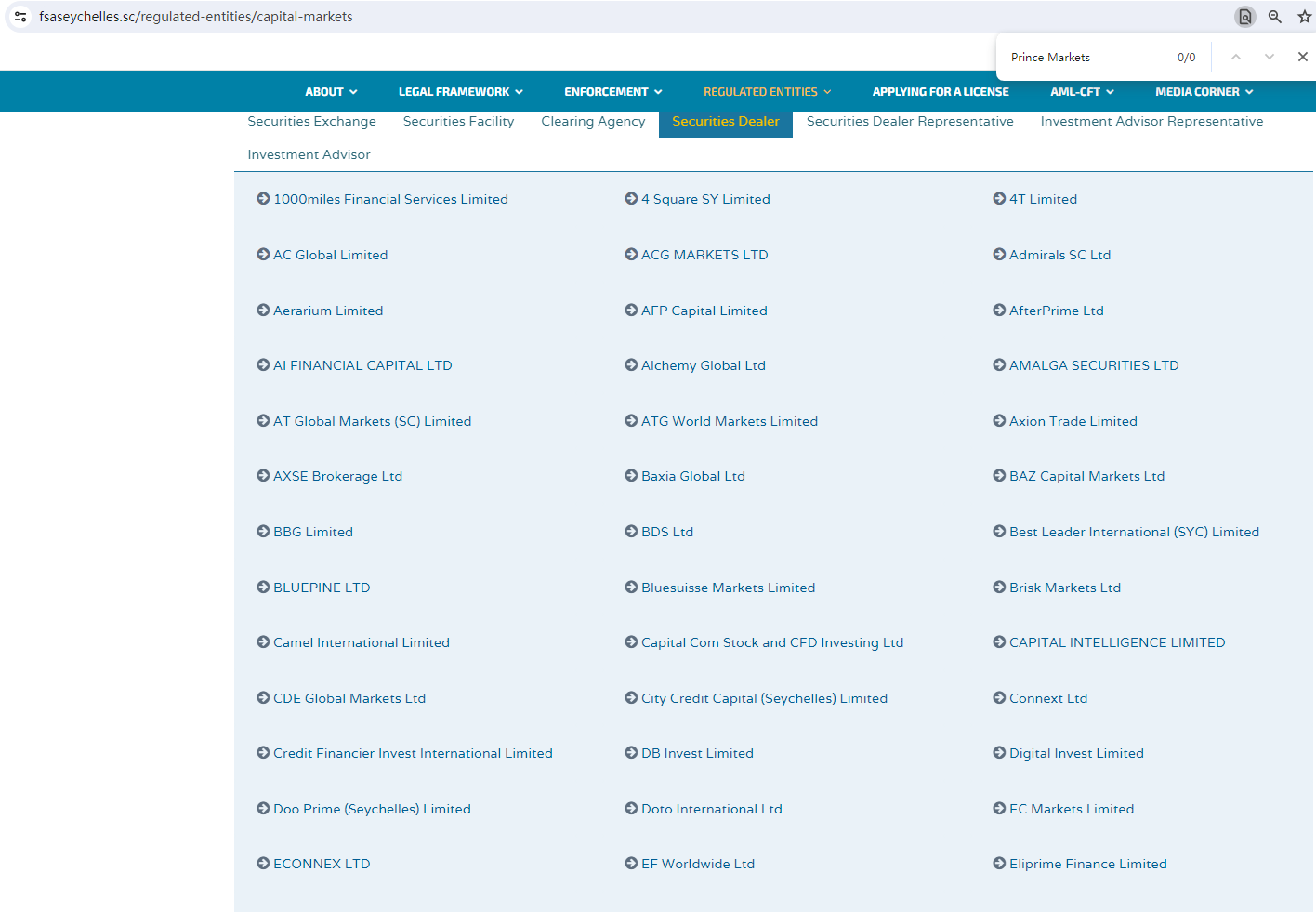Click the find-in-page search icon in address bar

coord(1244,17)
